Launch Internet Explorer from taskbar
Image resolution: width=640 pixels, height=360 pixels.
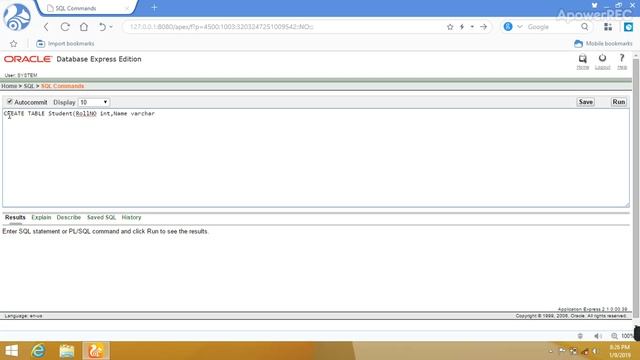pyautogui.click(x=38, y=351)
